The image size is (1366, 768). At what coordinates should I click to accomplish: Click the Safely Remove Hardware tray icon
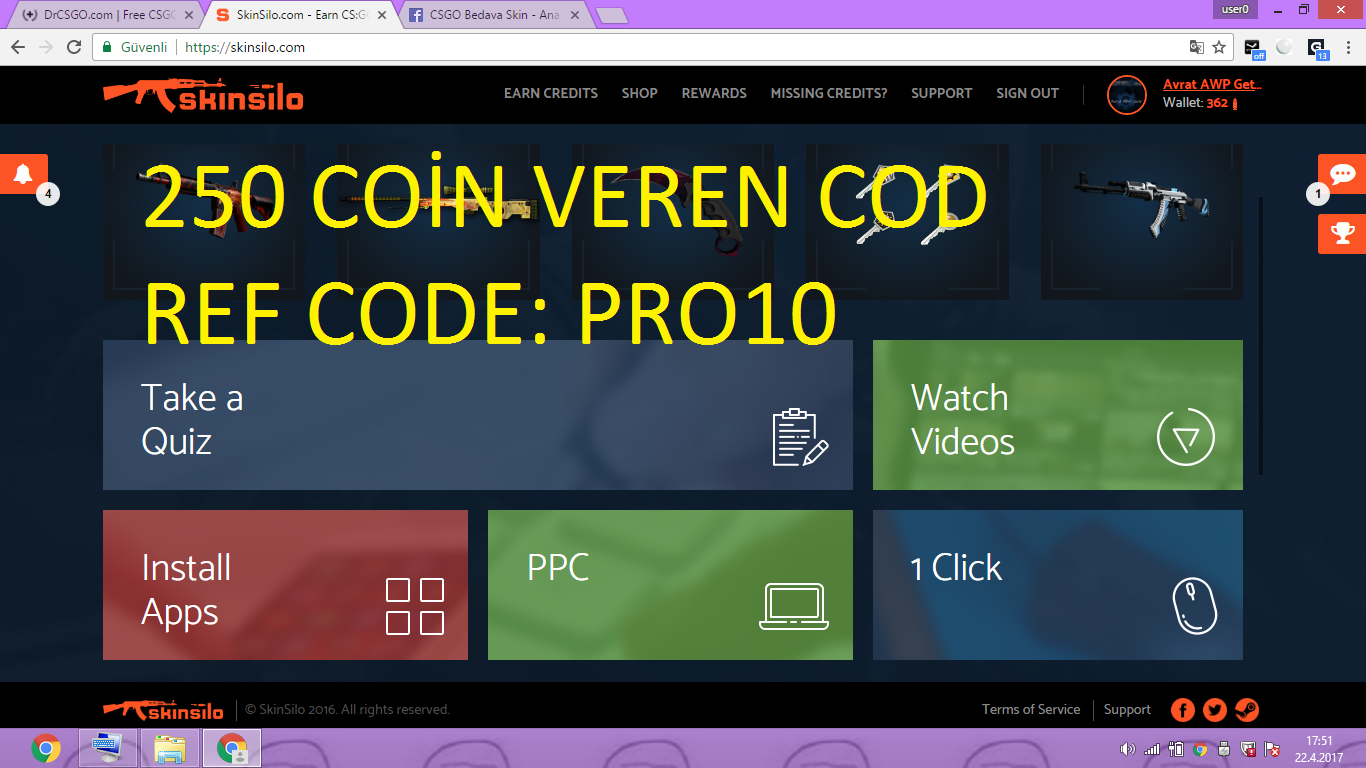tap(1224, 749)
